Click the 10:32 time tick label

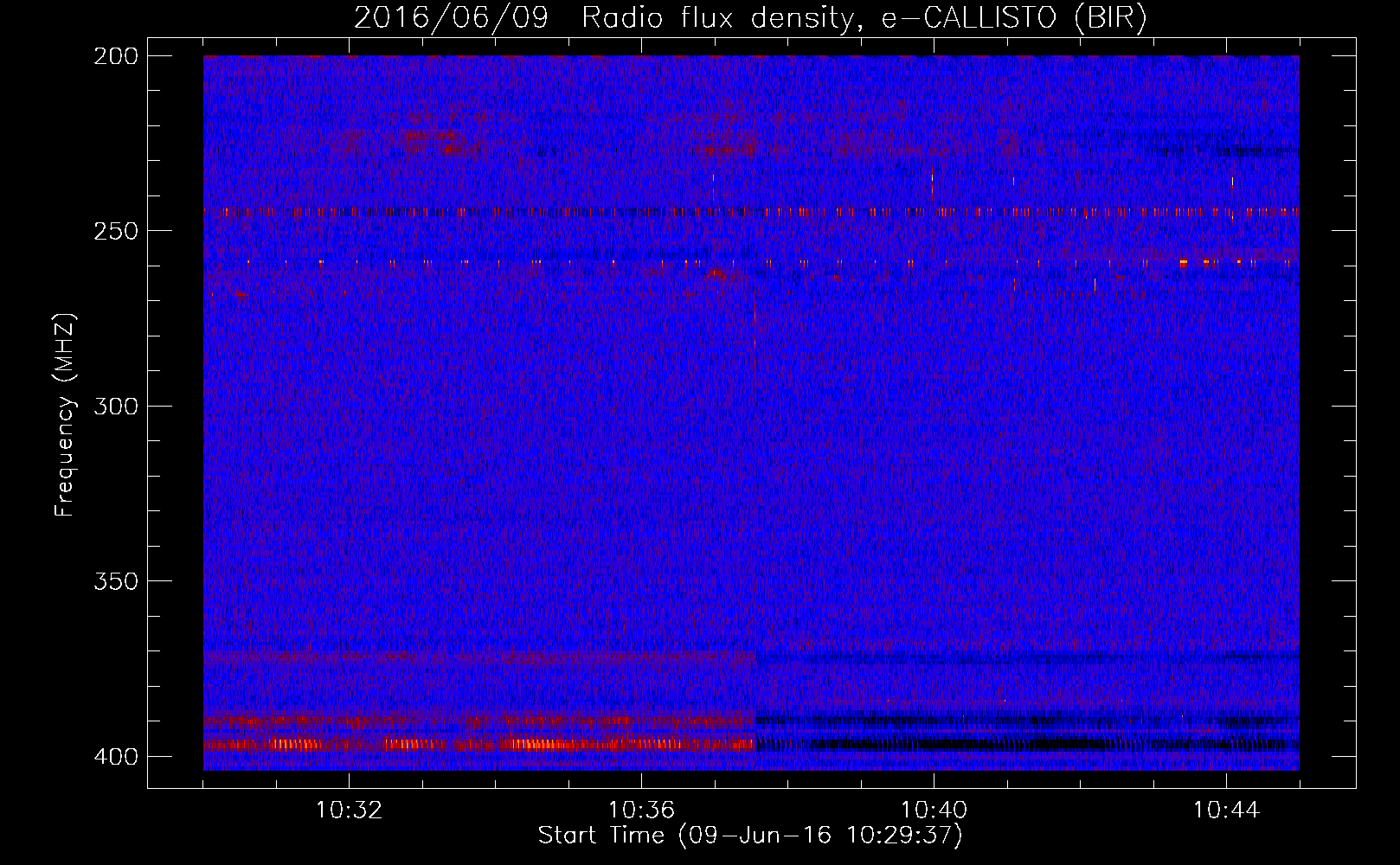tap(349, 811)
